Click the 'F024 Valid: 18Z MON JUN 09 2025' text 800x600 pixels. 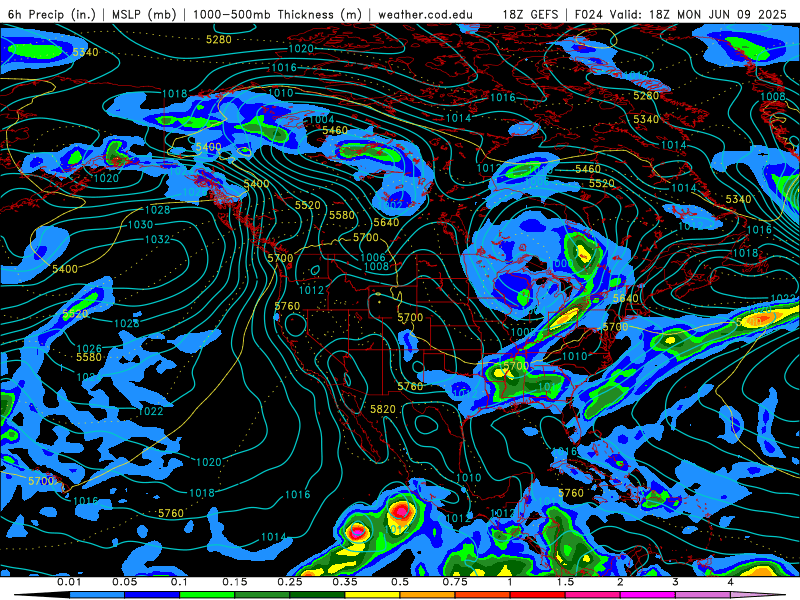(681, 14)
